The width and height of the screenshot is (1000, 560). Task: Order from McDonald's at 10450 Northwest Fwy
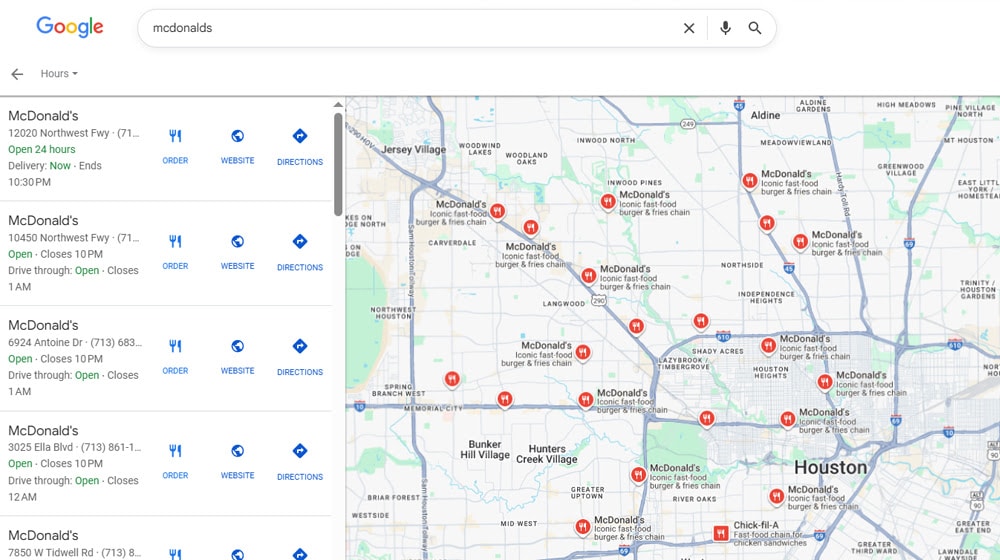[x=175, y=251]
